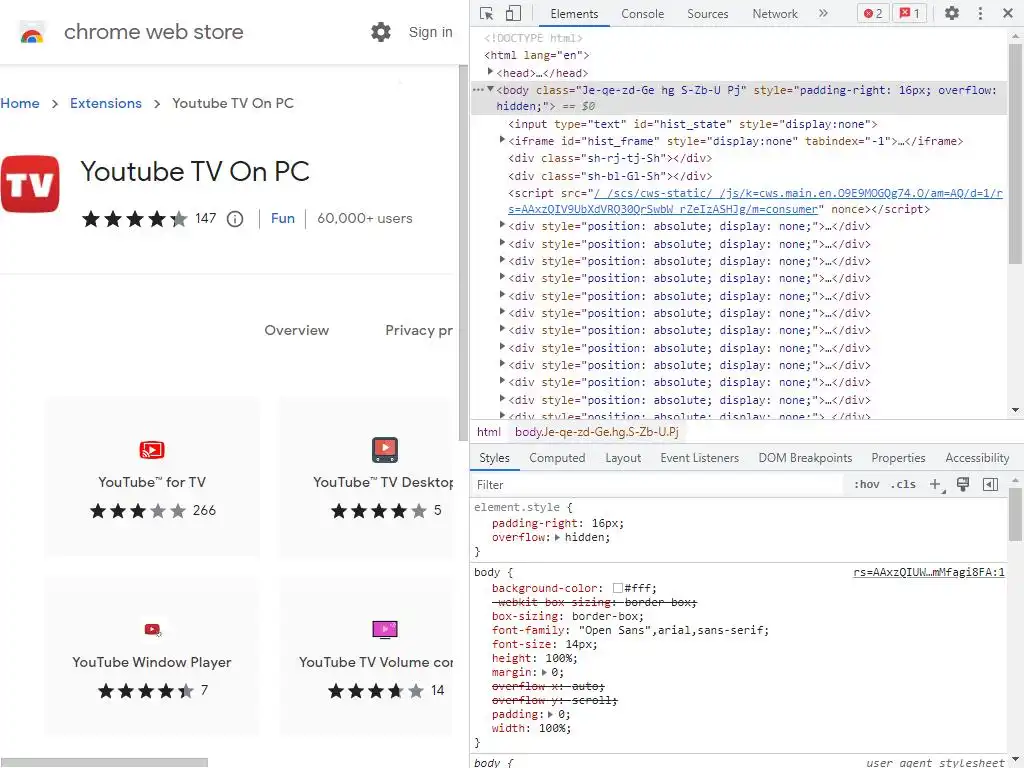Viewport: 1024px width, 768px height.
Task: Show more DevTools tabs chevron
Action: (823, 13)
